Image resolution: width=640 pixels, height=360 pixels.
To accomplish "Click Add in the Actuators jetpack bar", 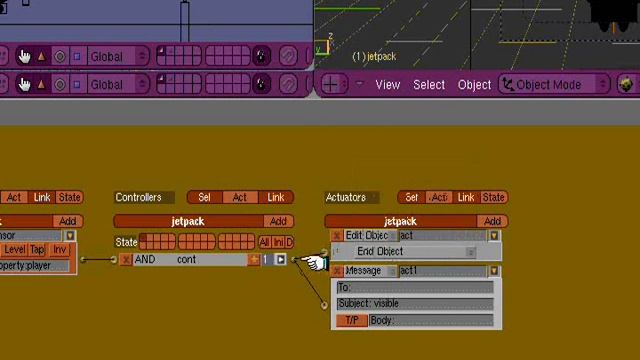I will point(492,222).
